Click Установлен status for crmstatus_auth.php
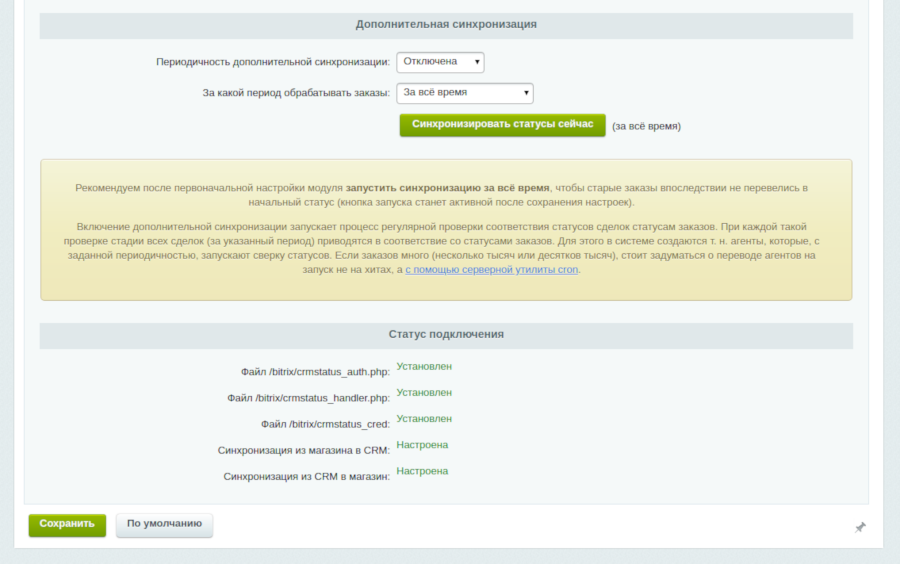Screen dimensions: 900x564 [x=424, y=367]
